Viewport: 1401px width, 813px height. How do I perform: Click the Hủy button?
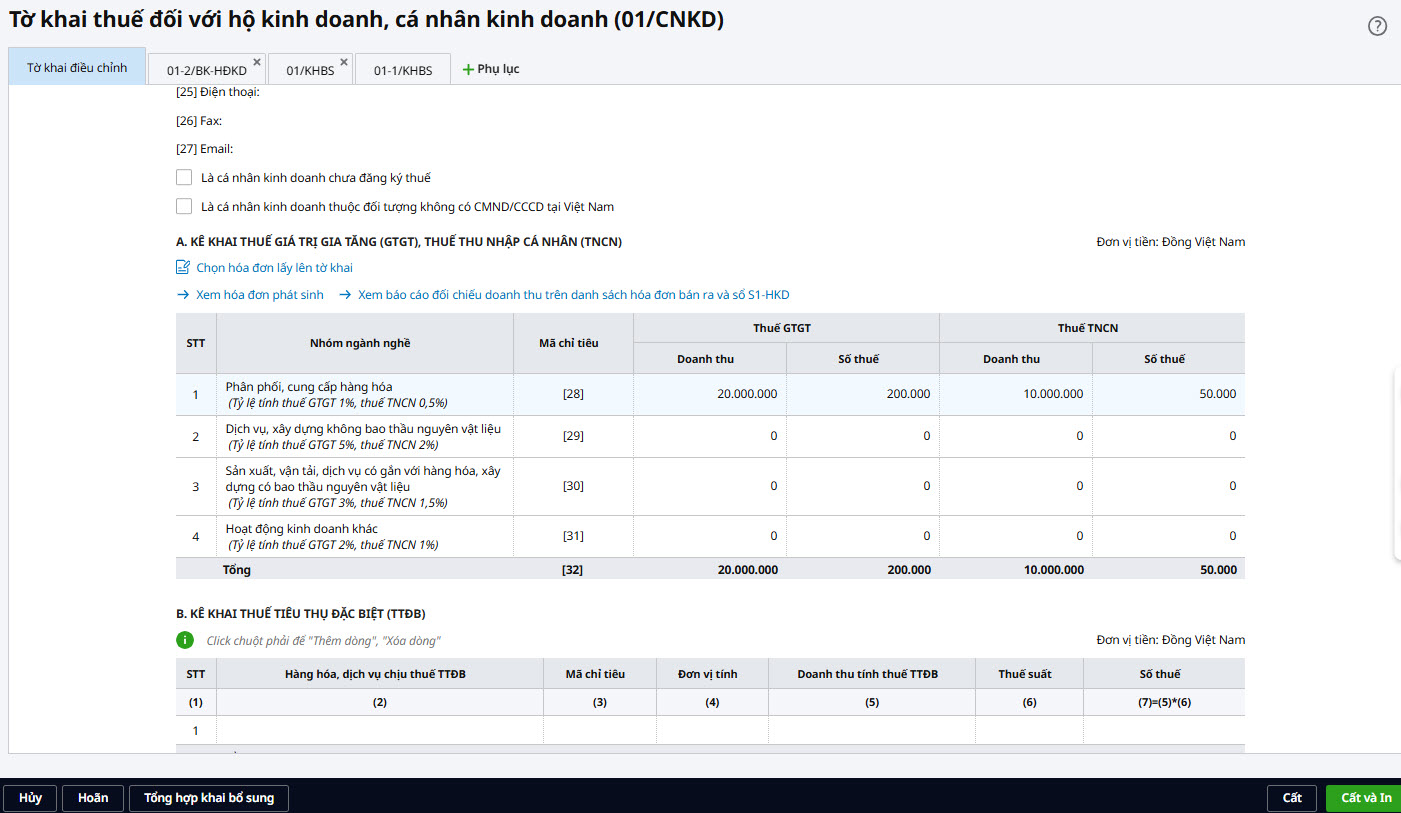click(30, 798)
